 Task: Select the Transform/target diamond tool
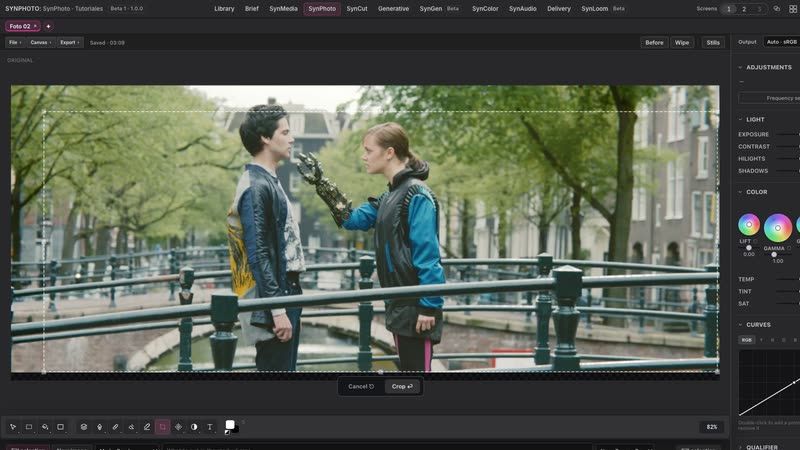click(179, 427)
